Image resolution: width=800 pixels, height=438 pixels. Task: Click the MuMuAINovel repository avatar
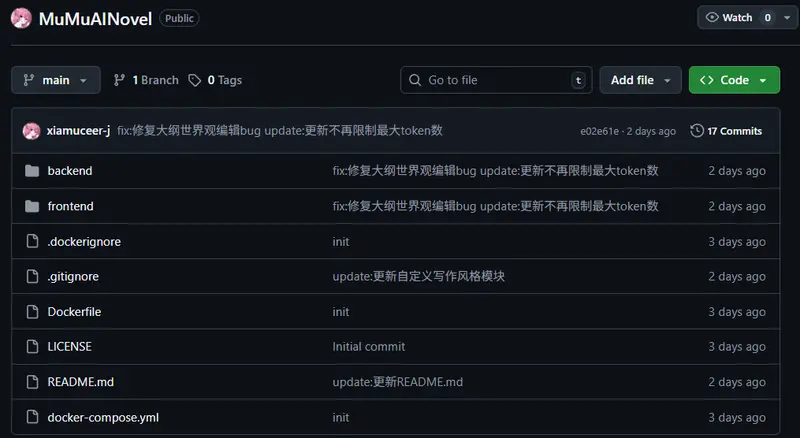(20, 18)
